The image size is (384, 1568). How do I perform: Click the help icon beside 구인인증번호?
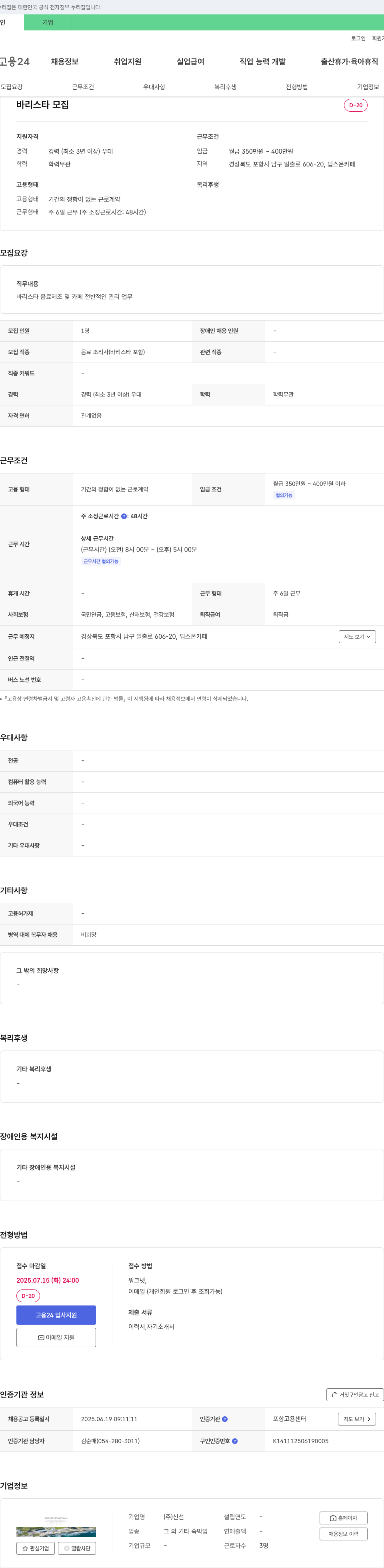pyautogui.click(x=235, y=1441)
